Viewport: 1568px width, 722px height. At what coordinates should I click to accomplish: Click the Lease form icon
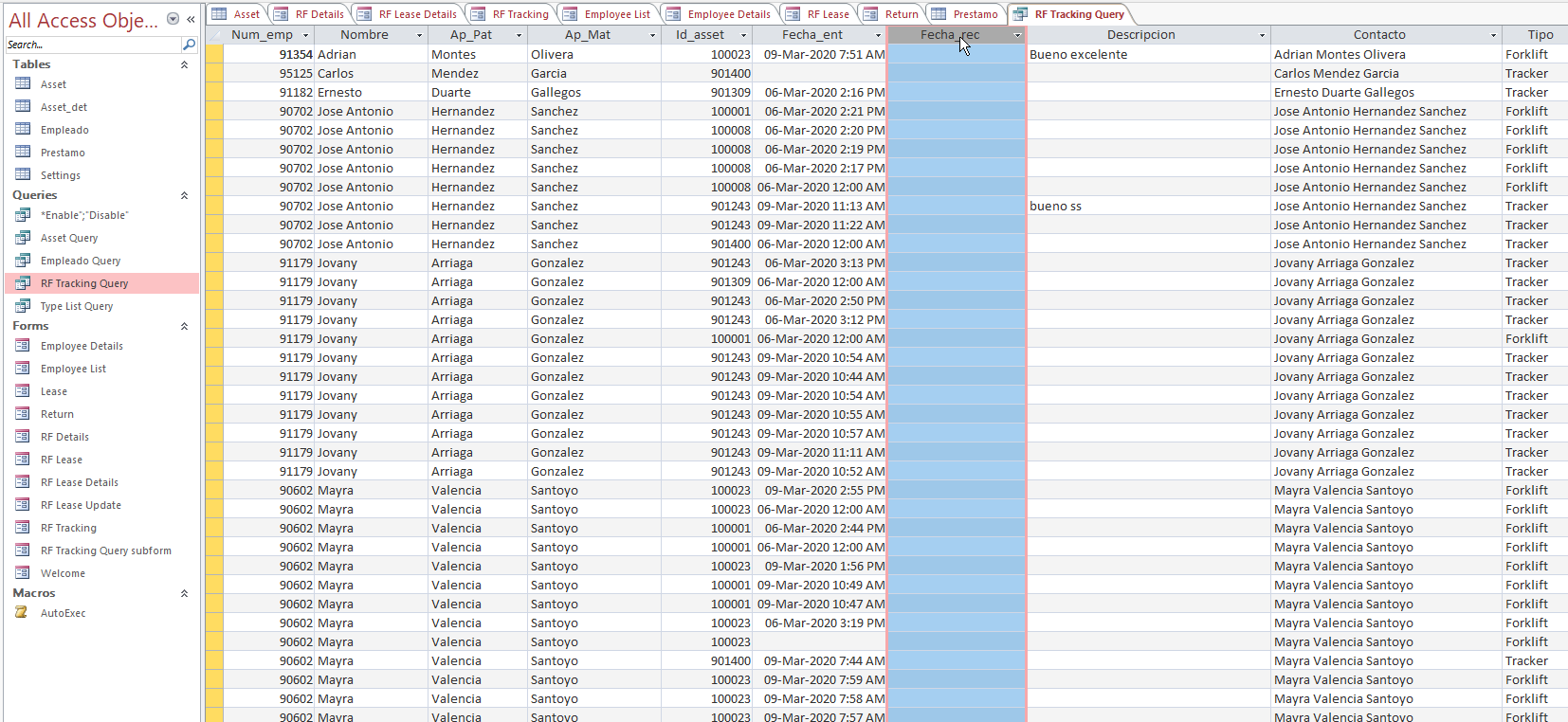pyautogui.click(x=23, y=390)
